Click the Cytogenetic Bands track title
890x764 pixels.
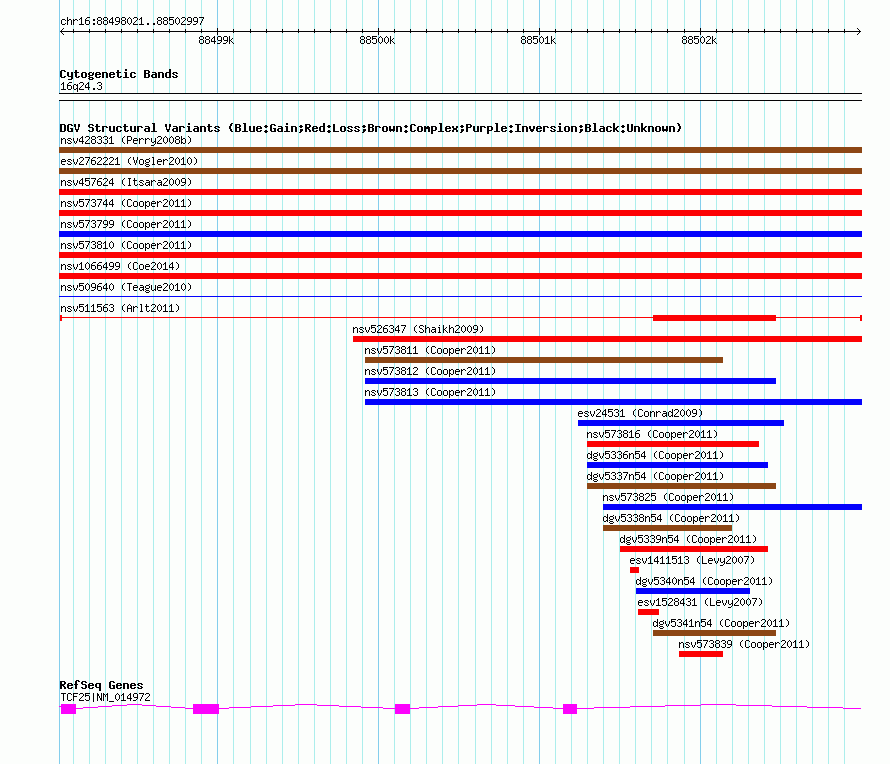119,74
